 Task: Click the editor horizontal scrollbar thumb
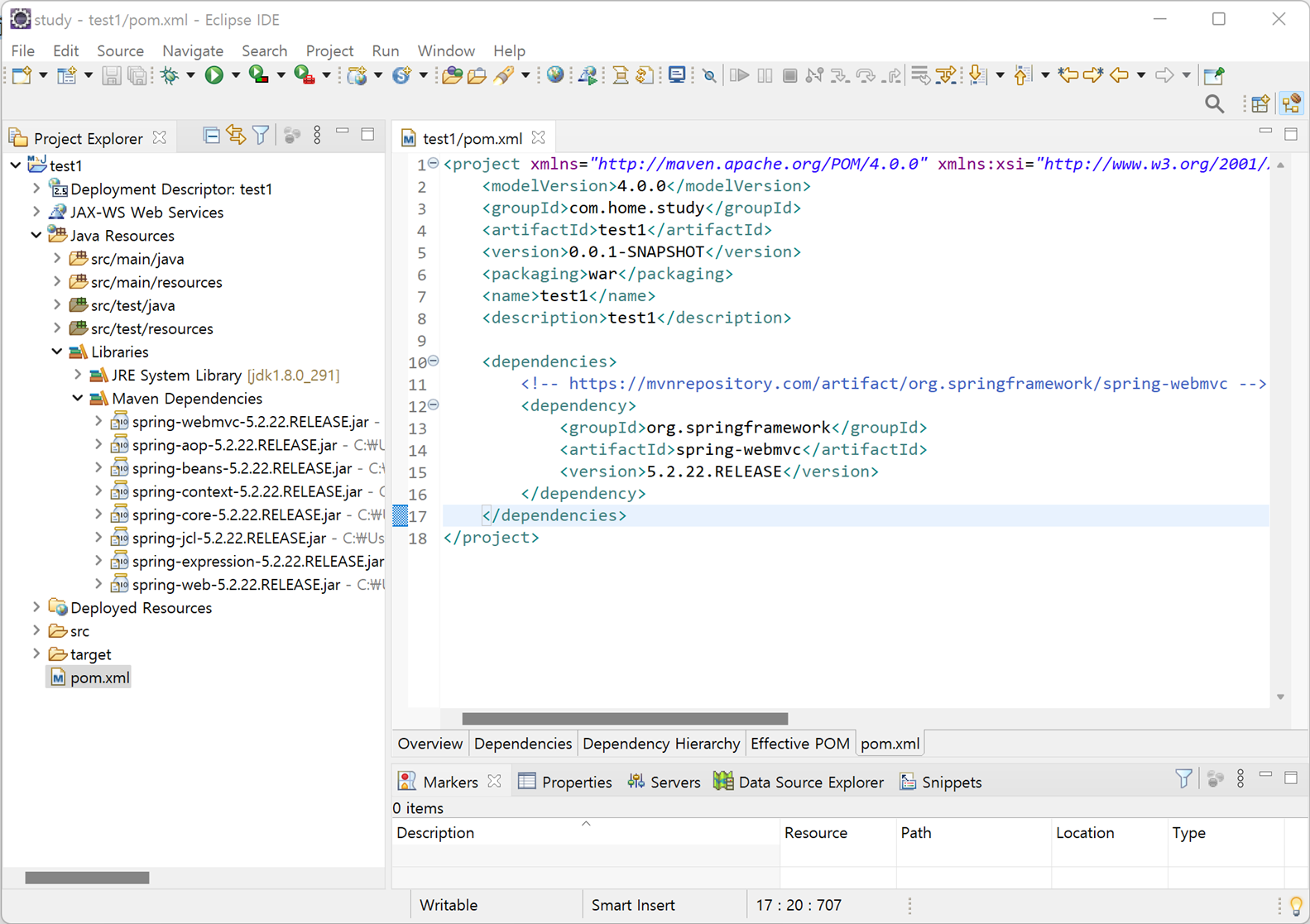pyautogui.click(x=625, y=719)
